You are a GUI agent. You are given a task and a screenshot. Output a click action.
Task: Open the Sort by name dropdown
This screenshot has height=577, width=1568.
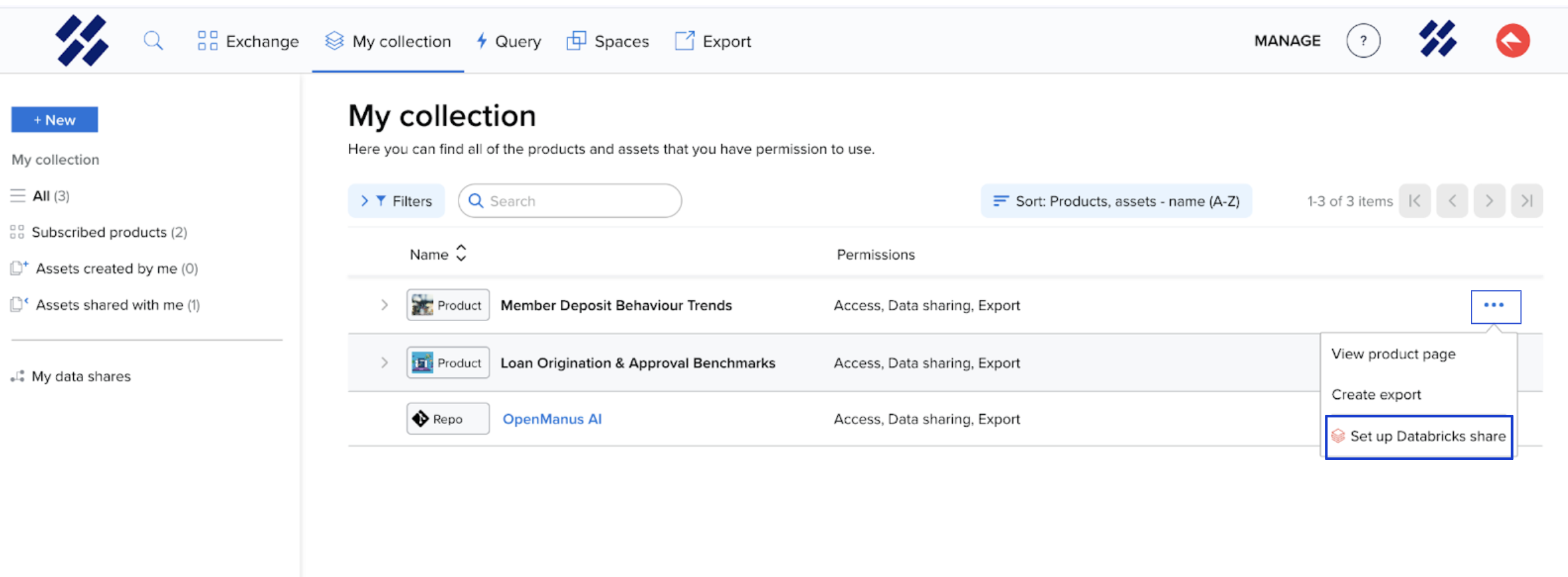[x=1116, y=201]
